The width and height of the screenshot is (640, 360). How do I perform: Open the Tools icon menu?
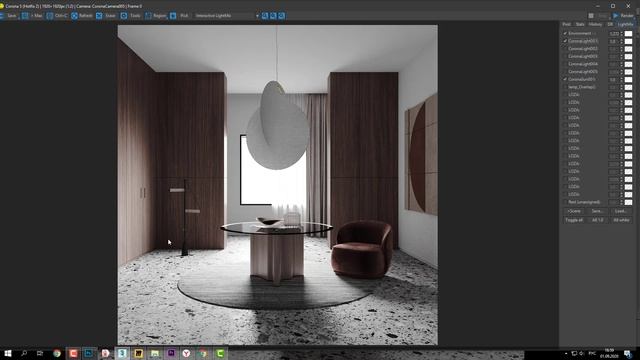coord(124,16)
